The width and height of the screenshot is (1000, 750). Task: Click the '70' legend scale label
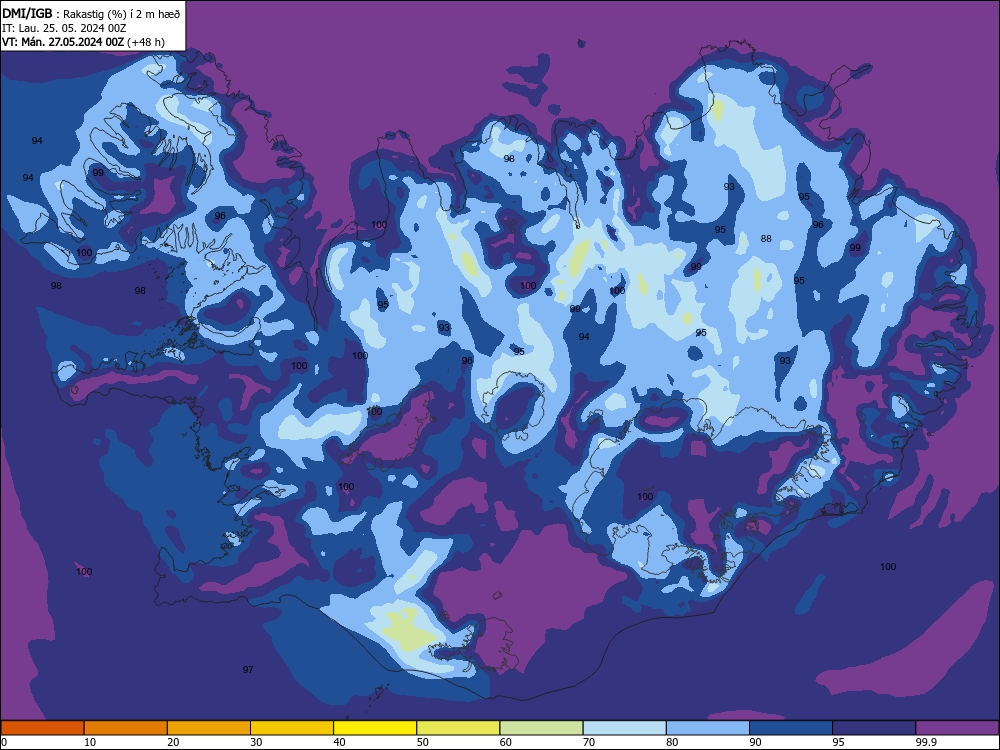(x=589, y=742)
